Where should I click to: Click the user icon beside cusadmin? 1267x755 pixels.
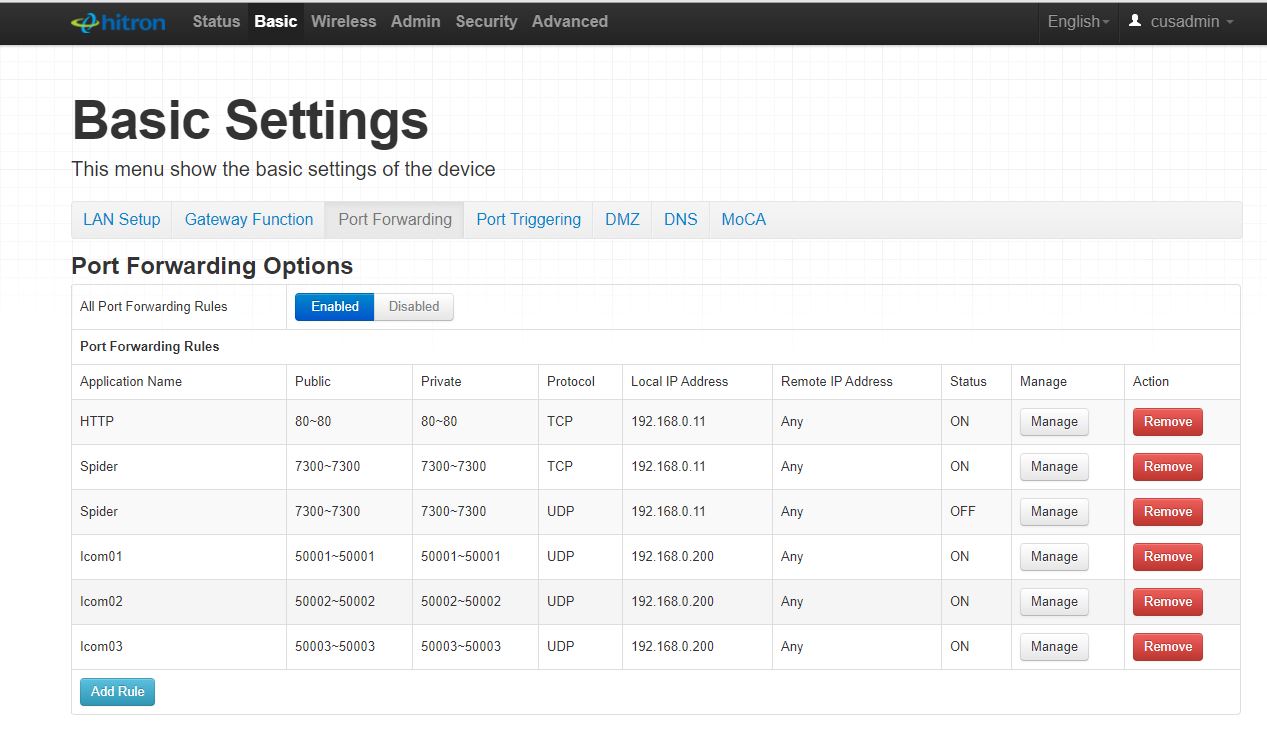click(x=1135, y=21)
